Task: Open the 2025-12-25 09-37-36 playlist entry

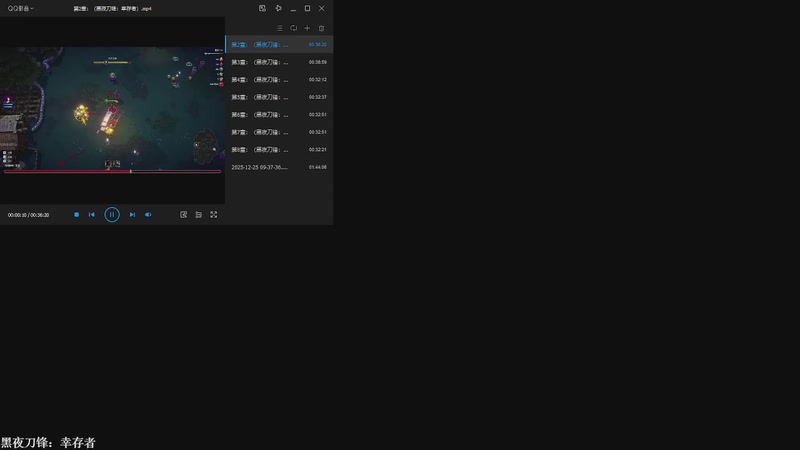Action: pos(279,167)
